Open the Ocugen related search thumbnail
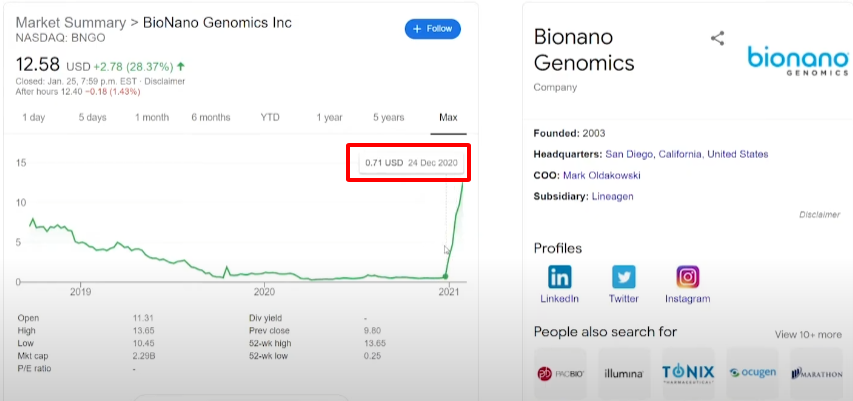The width and height of the screenshot is (853, 401). [752, 373]
